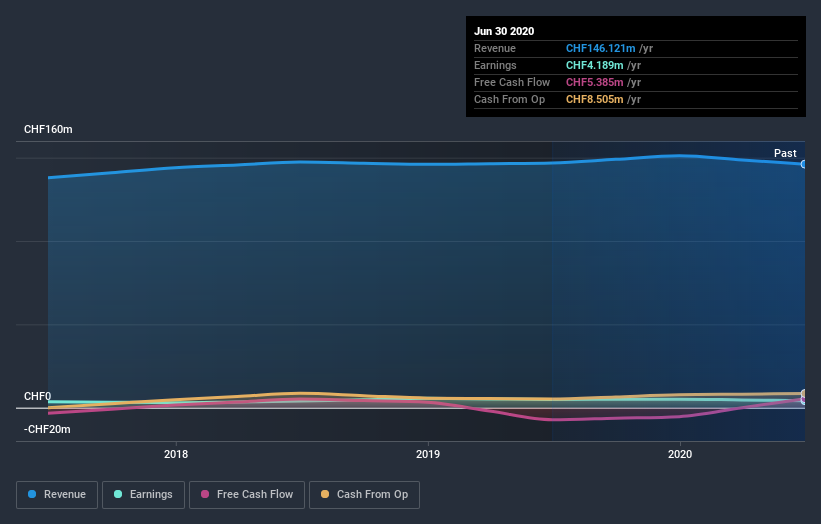
Task: Click the Cash From Op line endpoint marker
Action: (804, 394)
